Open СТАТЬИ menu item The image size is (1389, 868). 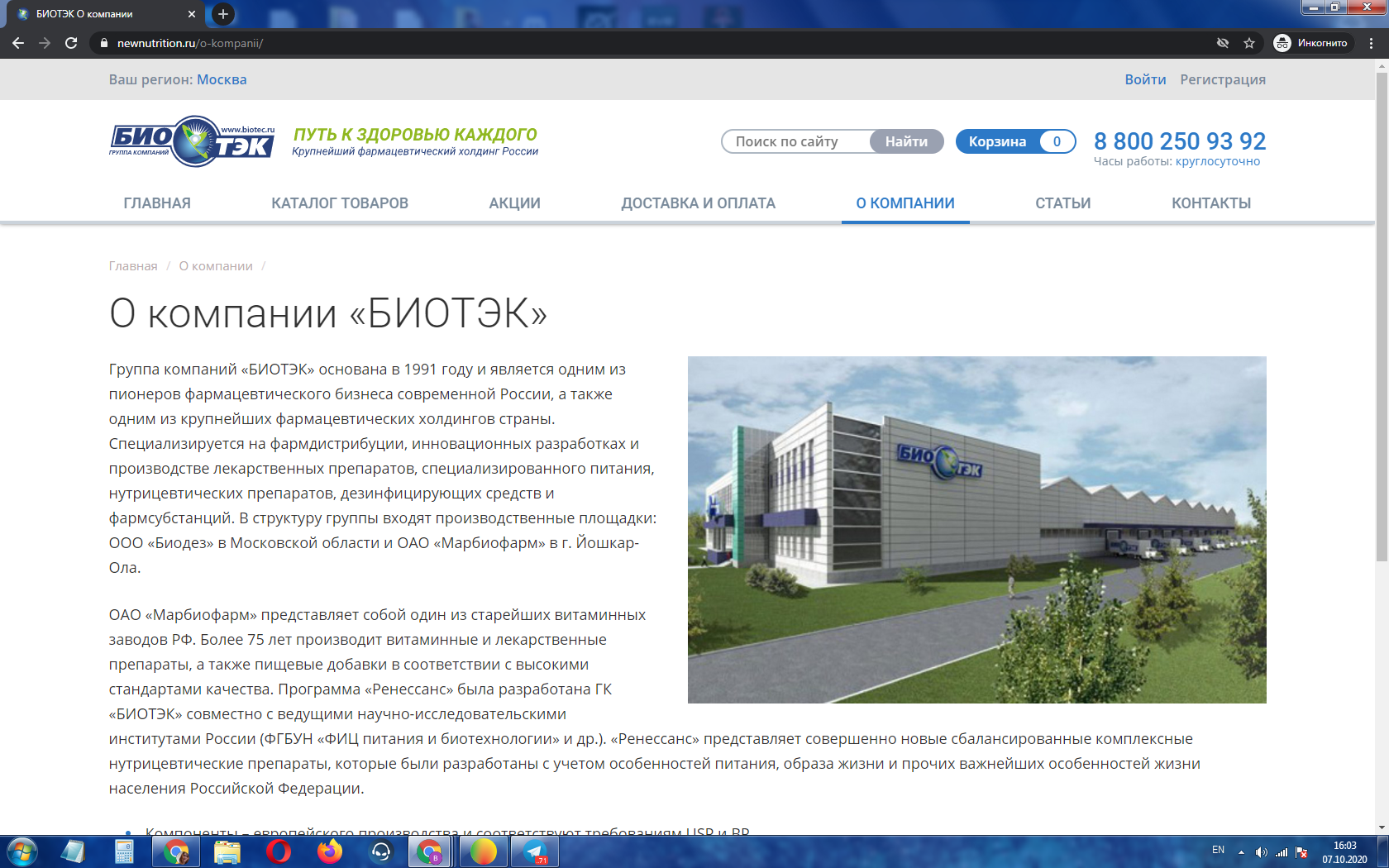(1063, 203)
